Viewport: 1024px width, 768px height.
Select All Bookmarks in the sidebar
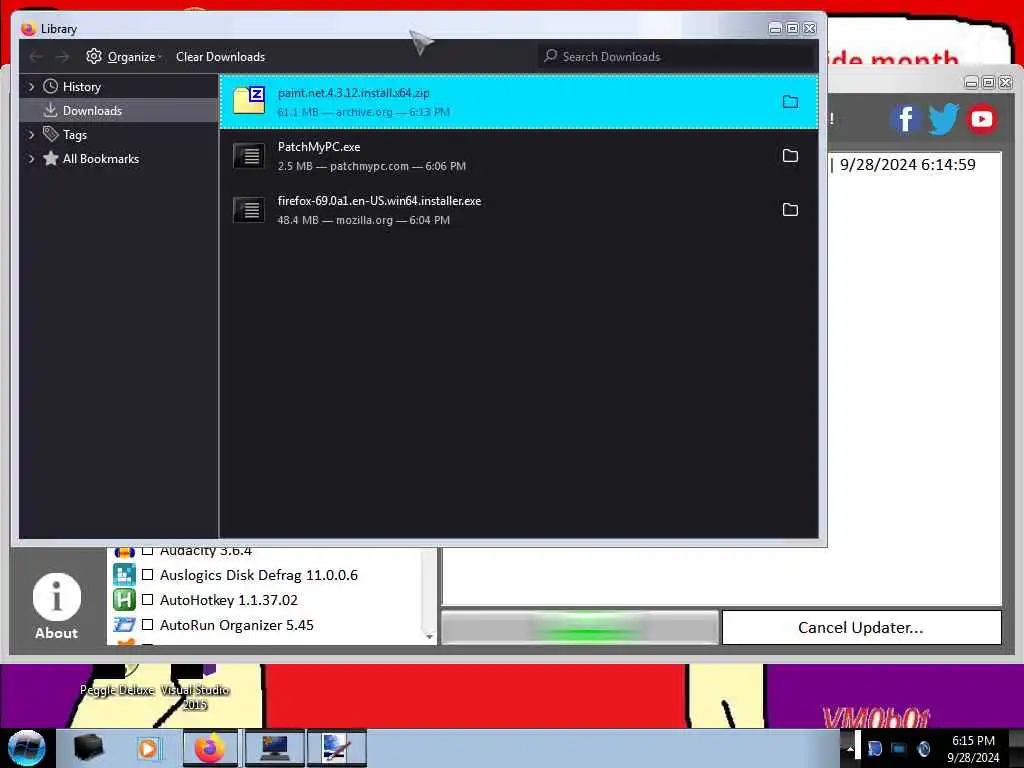[x=101, y=159]
